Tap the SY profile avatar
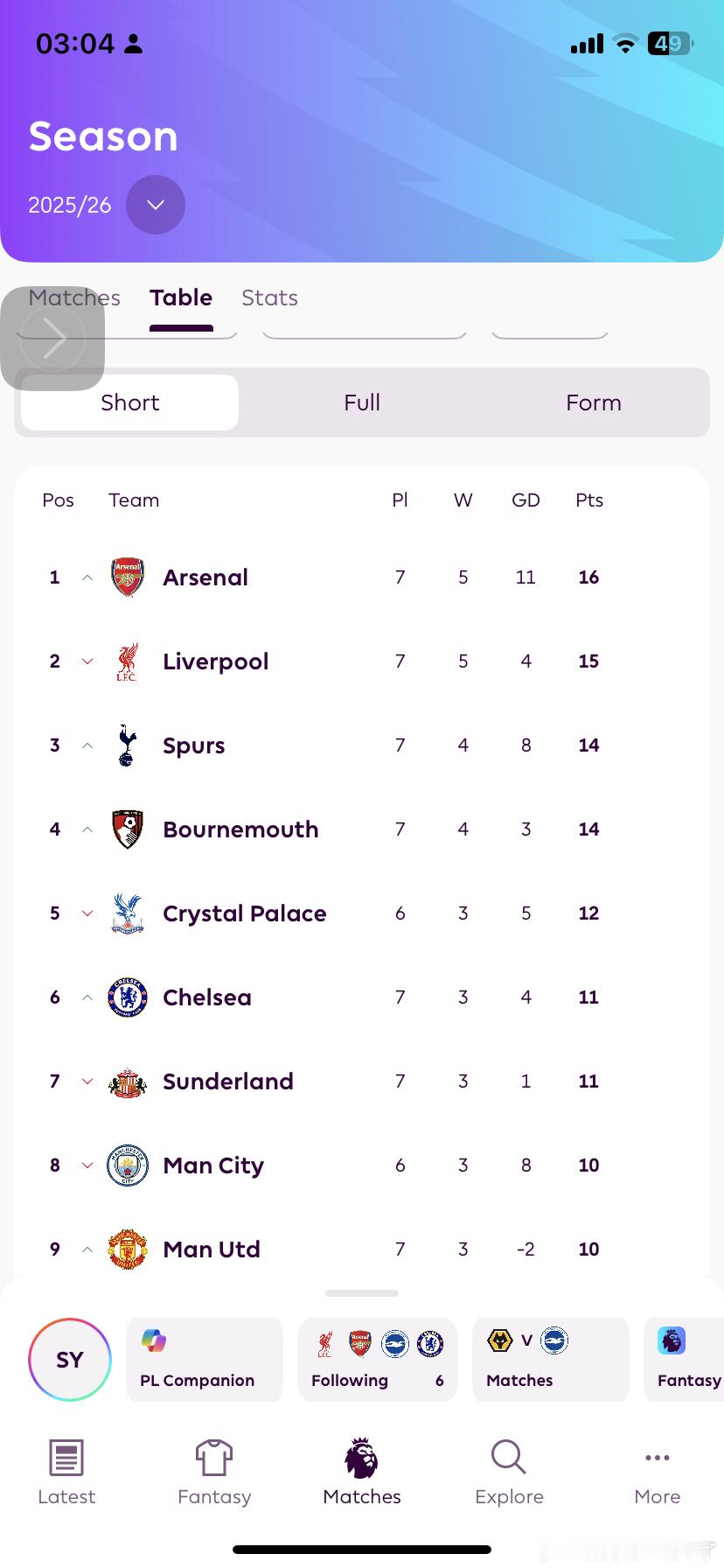 point(70,1360)
